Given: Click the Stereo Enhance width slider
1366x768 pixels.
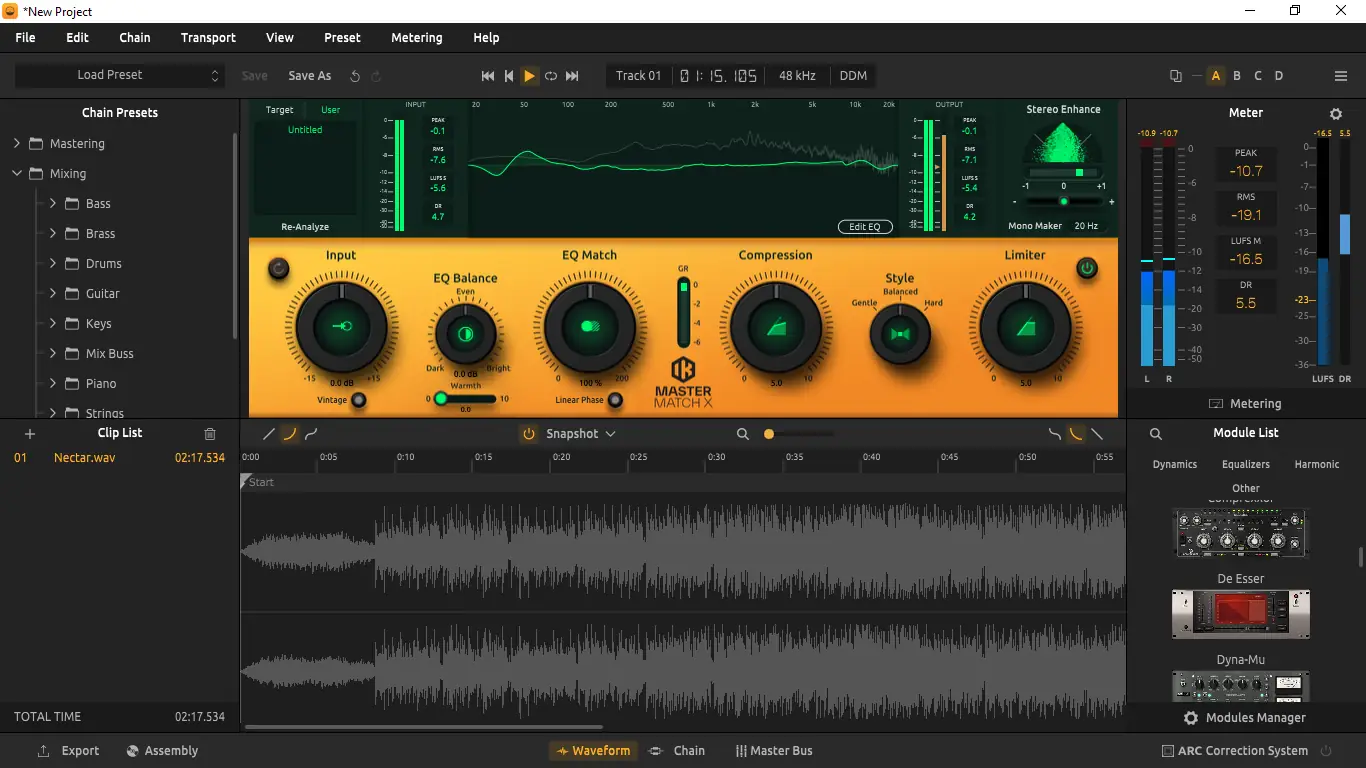Looking at the screenshot, I should [x=1063, y=173].
